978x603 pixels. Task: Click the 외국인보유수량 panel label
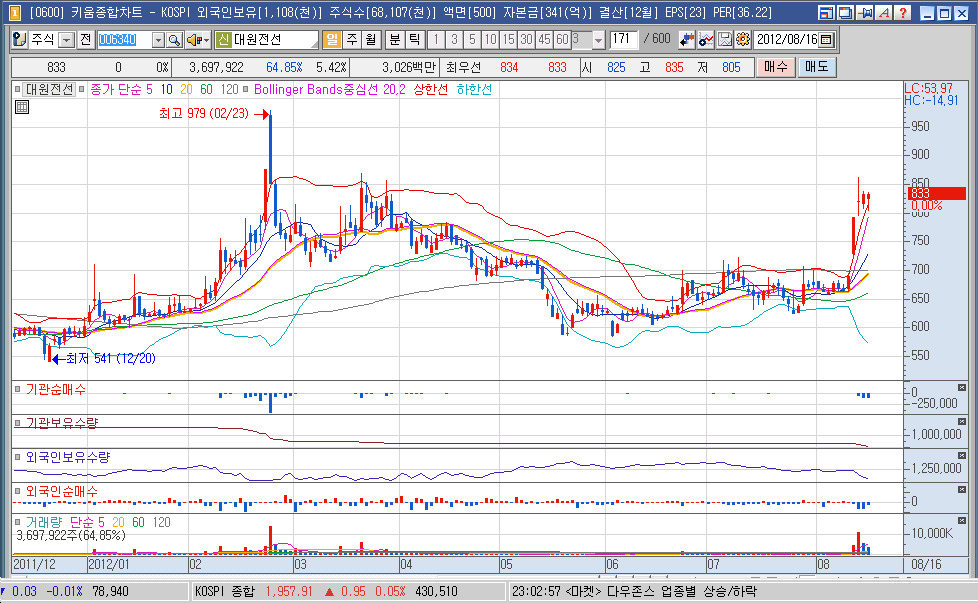click(x=68, y=457)
